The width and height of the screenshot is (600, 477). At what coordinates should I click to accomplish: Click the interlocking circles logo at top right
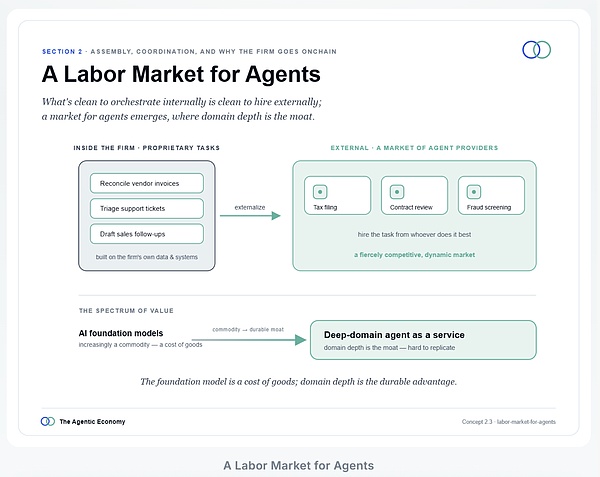coord(536,50)
